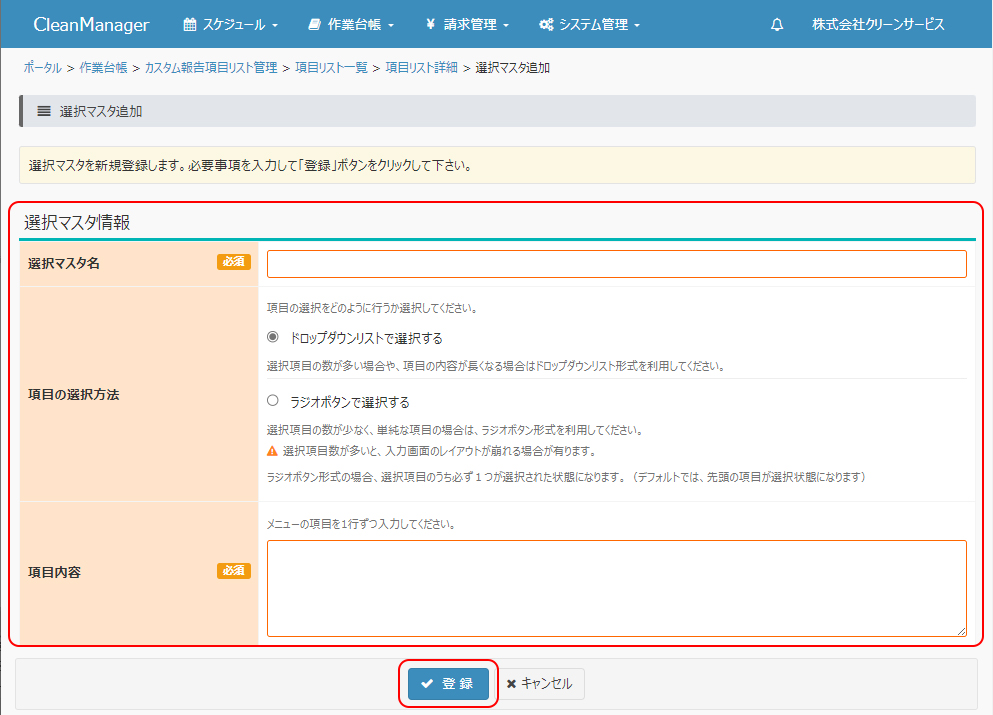
Task: Click the calendar icon beside スケジュール
Action: coord(189,25)
